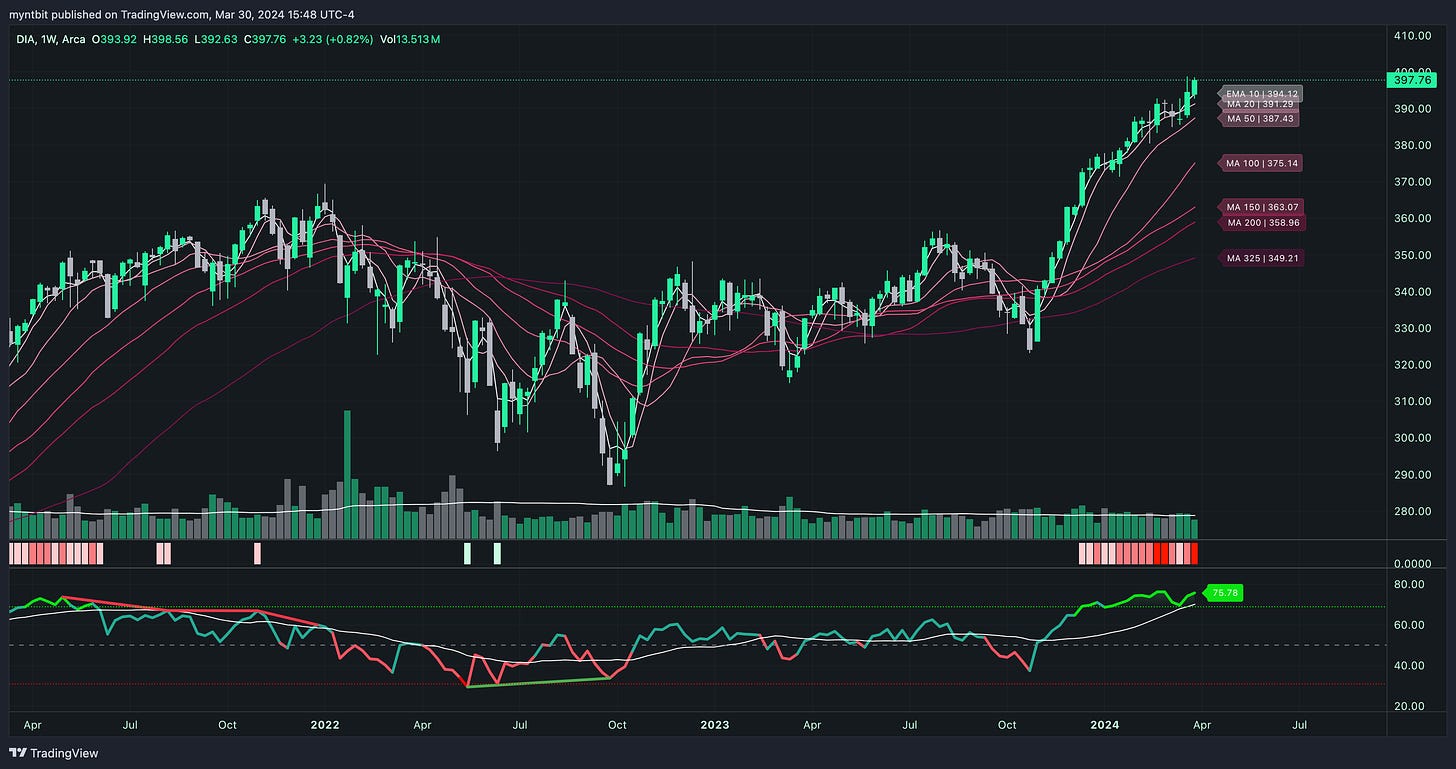The width and height of the screenshot is (1456, 769).
Task: Click the 290.00 price axis label
Action: 1413,474
